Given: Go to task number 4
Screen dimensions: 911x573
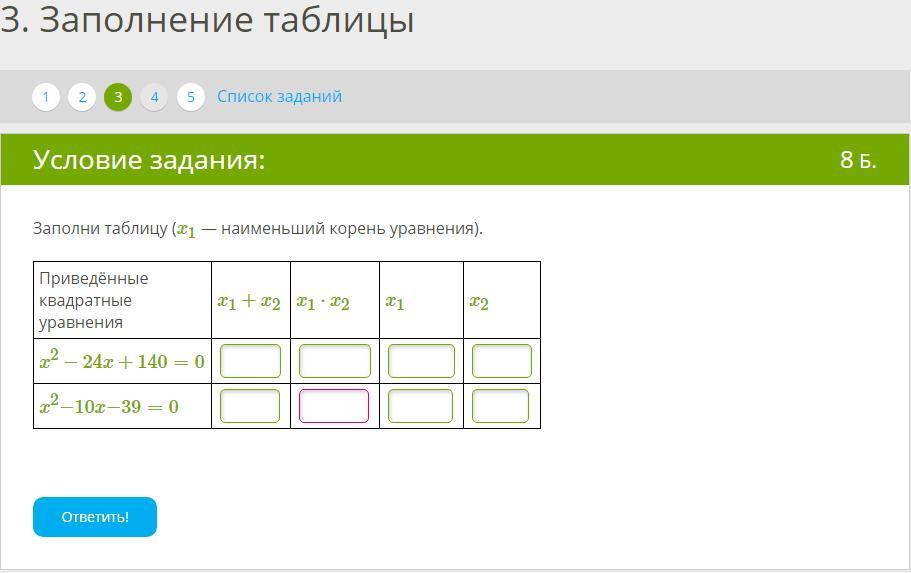Looking at the screenshot, I should pyautogui.click(x=155, y=97).
